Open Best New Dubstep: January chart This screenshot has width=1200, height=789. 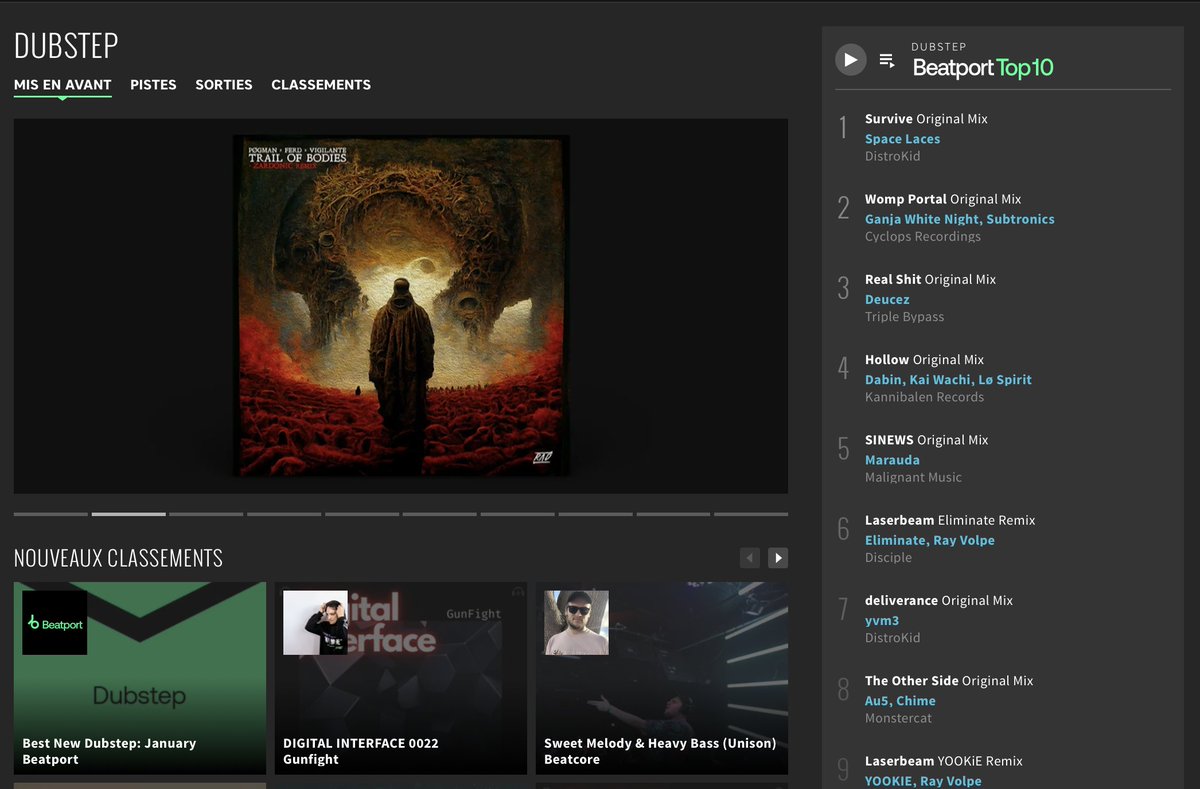109,743
